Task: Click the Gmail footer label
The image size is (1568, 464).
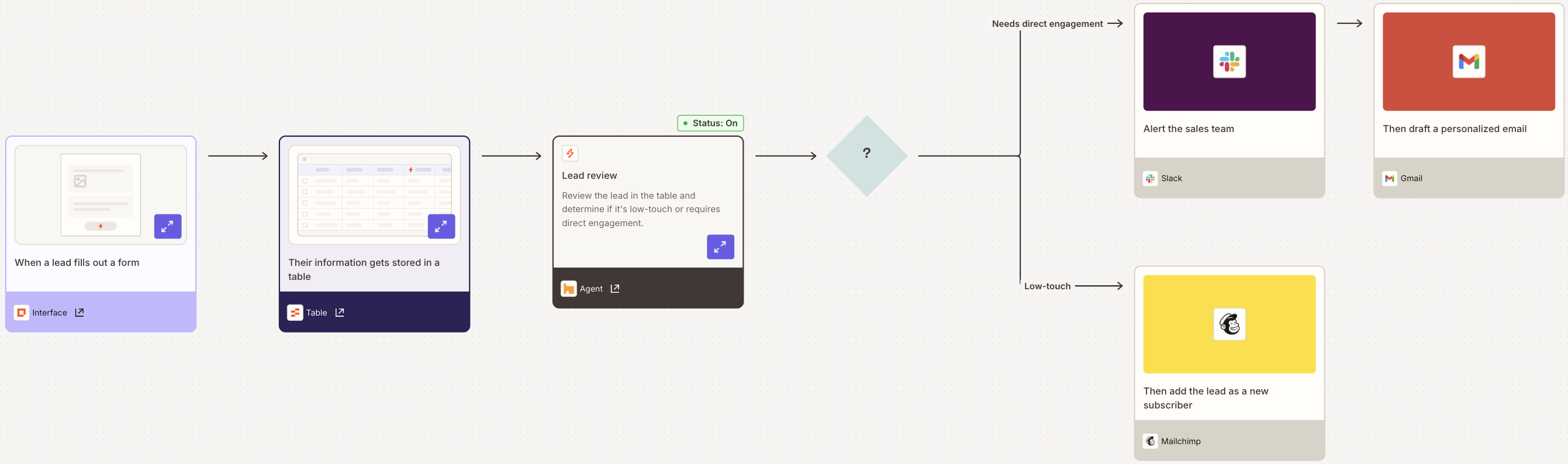Action: tap(1411, 178)
